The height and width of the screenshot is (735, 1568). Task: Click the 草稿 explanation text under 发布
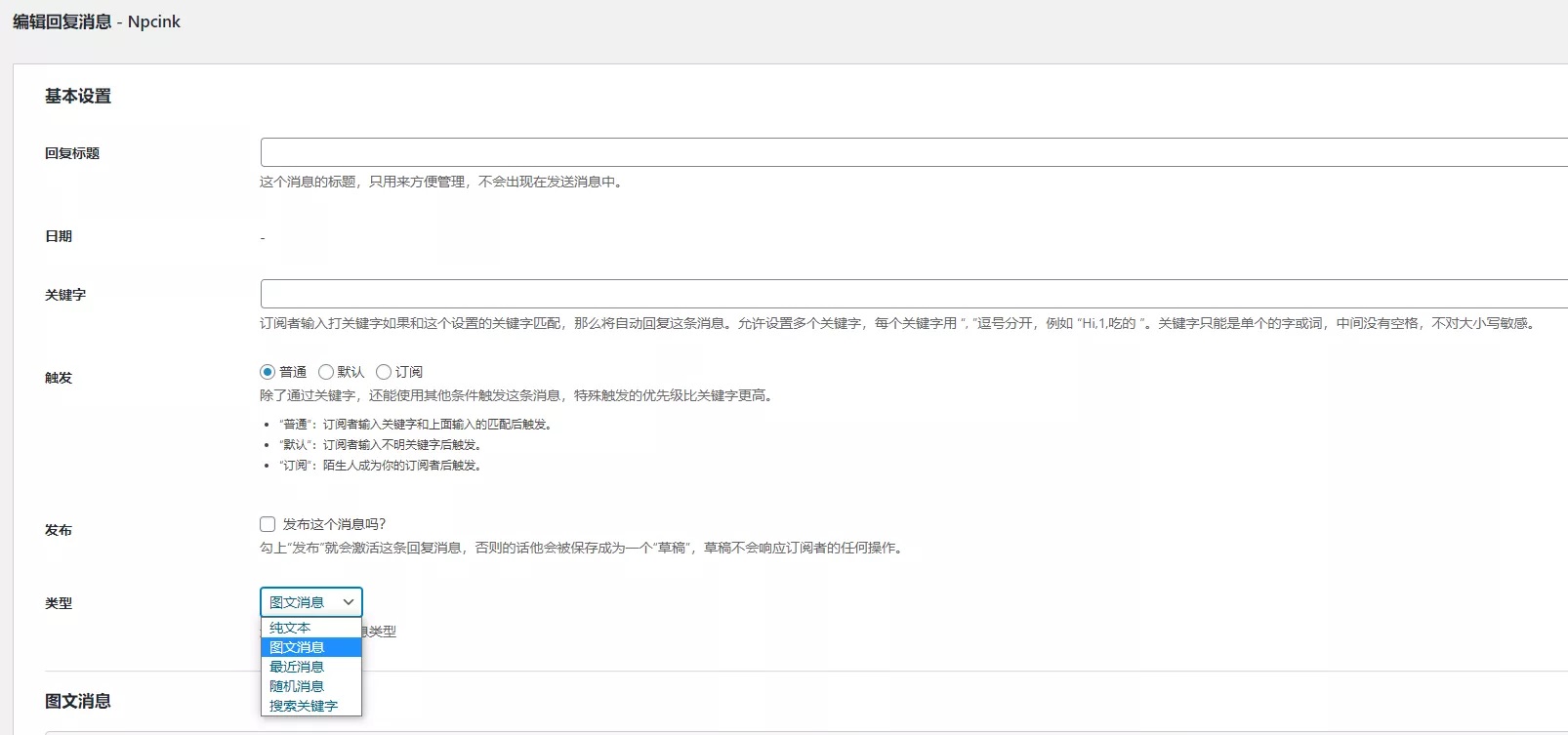point(584,548)
